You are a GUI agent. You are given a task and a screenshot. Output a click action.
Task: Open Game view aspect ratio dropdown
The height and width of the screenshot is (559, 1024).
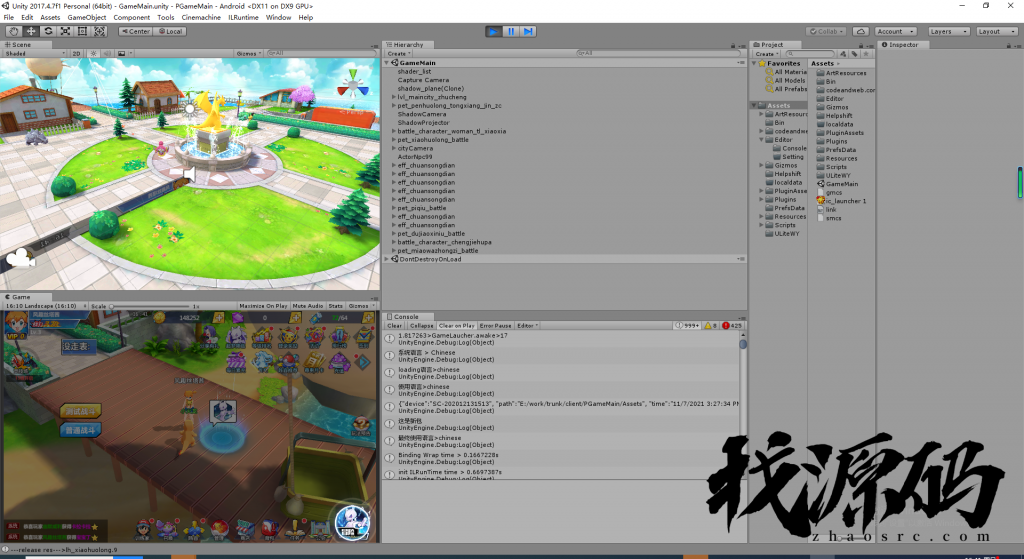pyautogui.click(x=45, y=306)
